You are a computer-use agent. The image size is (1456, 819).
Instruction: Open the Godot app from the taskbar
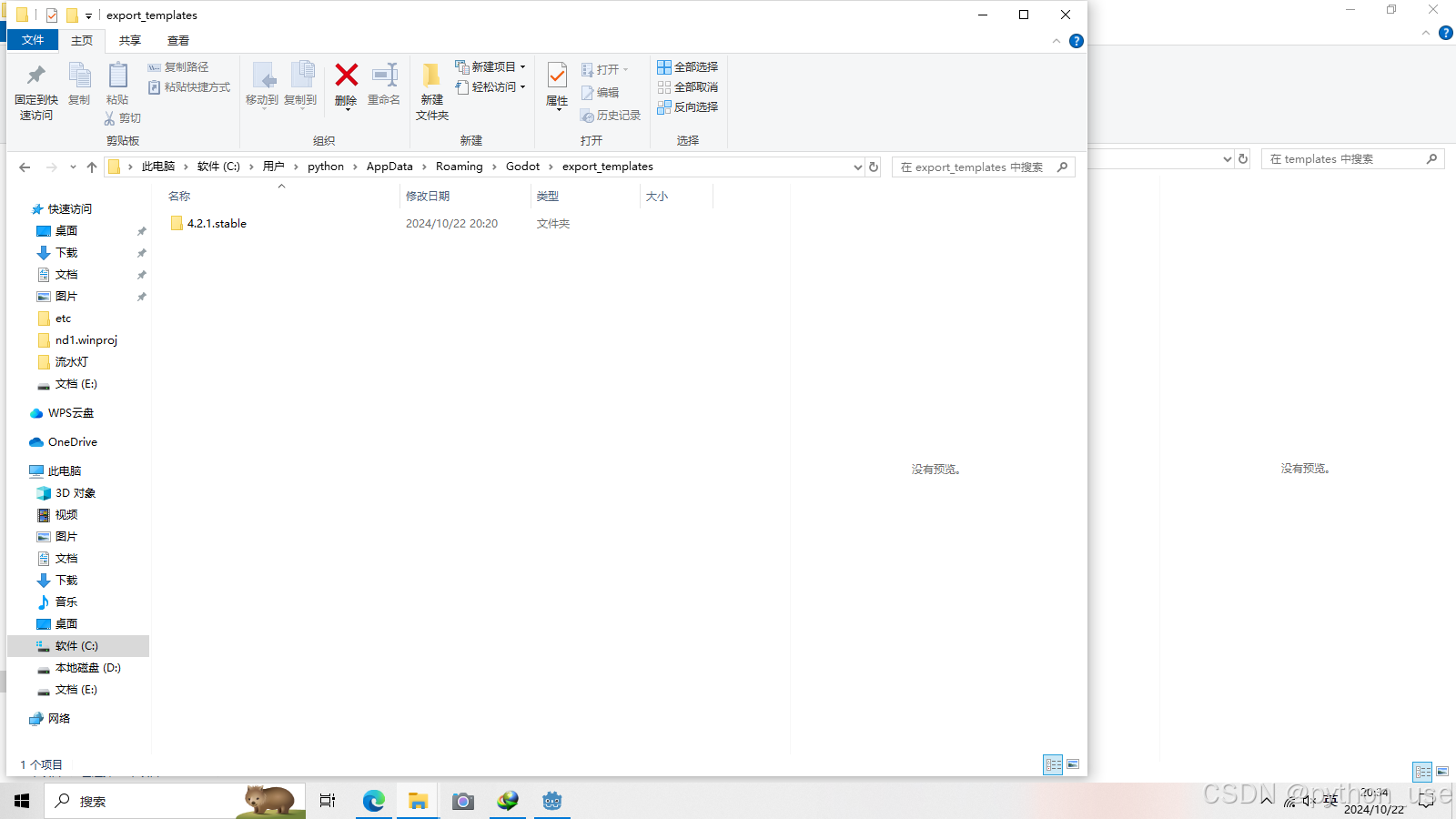pos(552,801)
